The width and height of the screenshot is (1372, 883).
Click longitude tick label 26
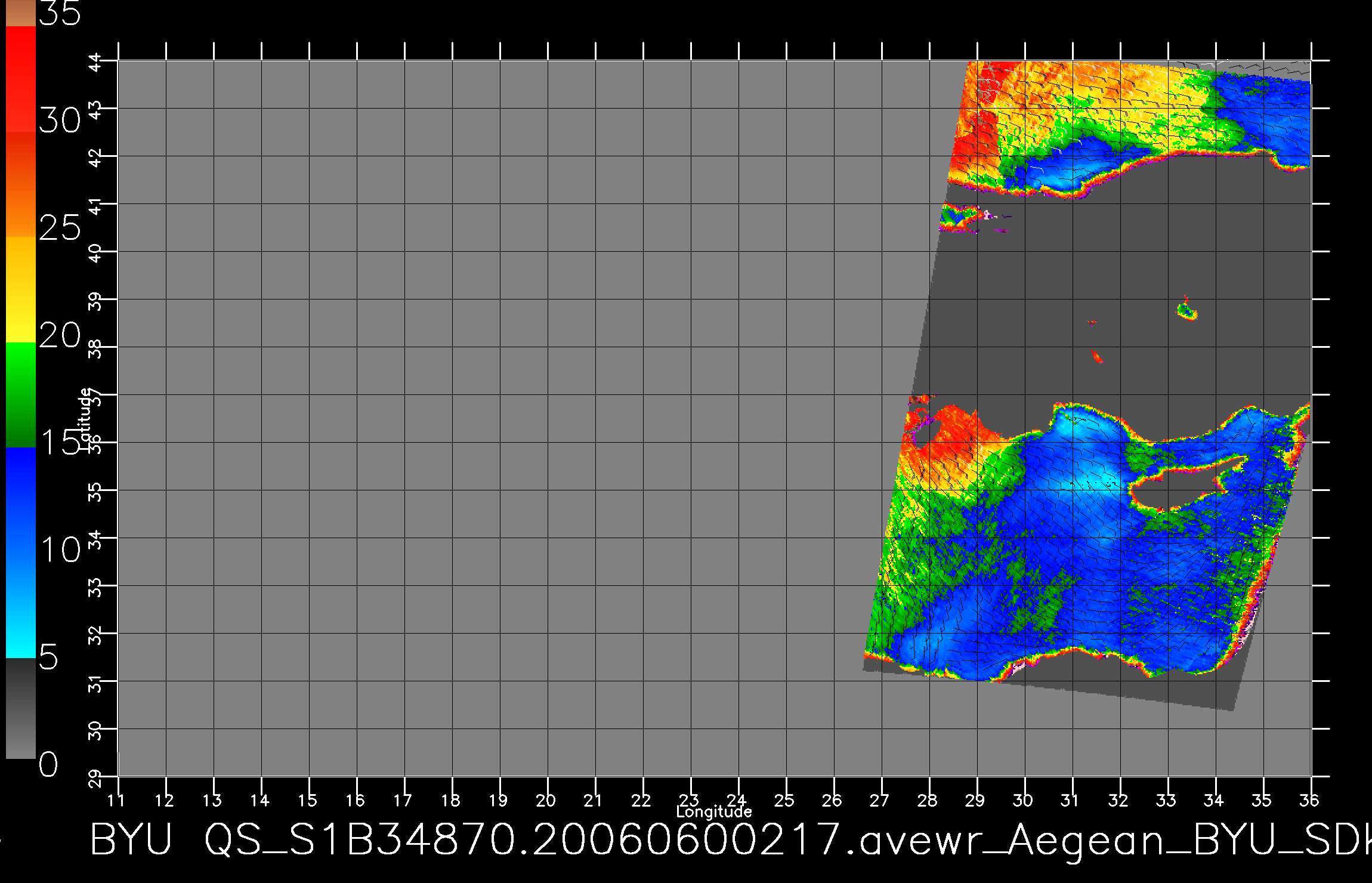pos(832,799)
